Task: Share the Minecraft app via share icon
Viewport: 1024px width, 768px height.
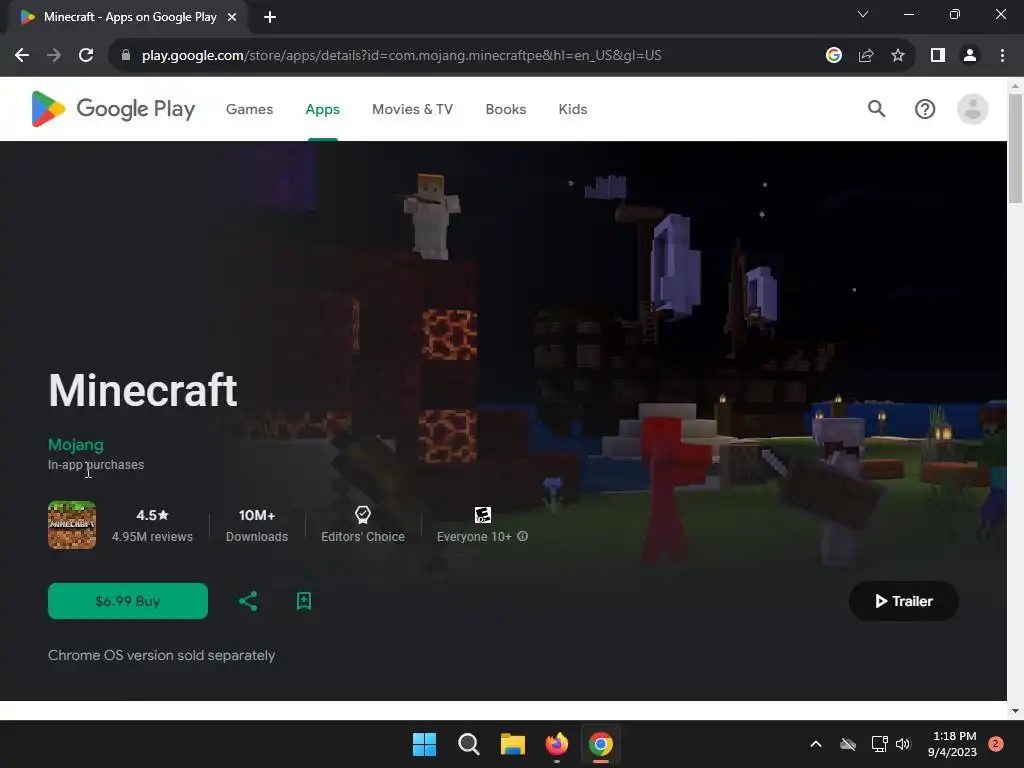Action: [248, 601]
